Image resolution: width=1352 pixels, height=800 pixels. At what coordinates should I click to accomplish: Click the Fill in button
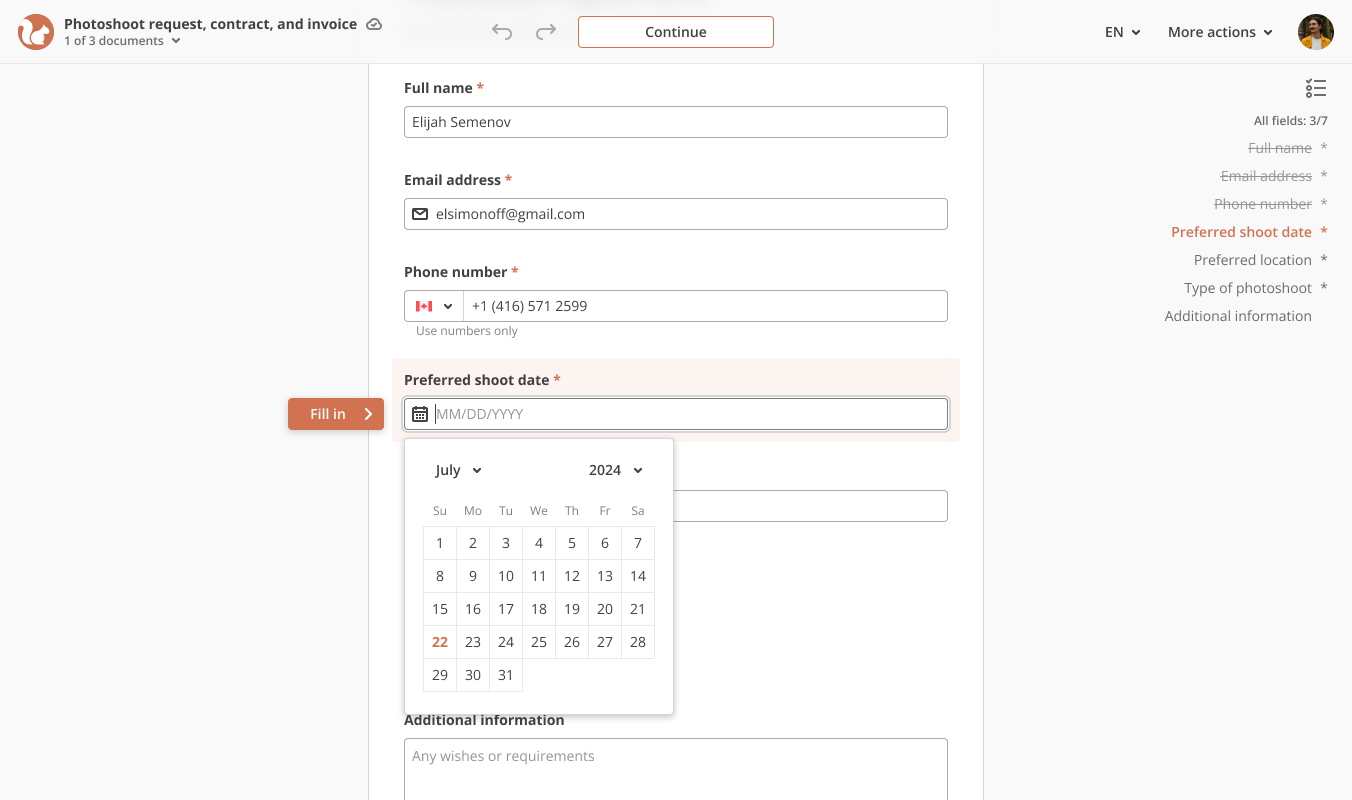click(x=336, y=414)
